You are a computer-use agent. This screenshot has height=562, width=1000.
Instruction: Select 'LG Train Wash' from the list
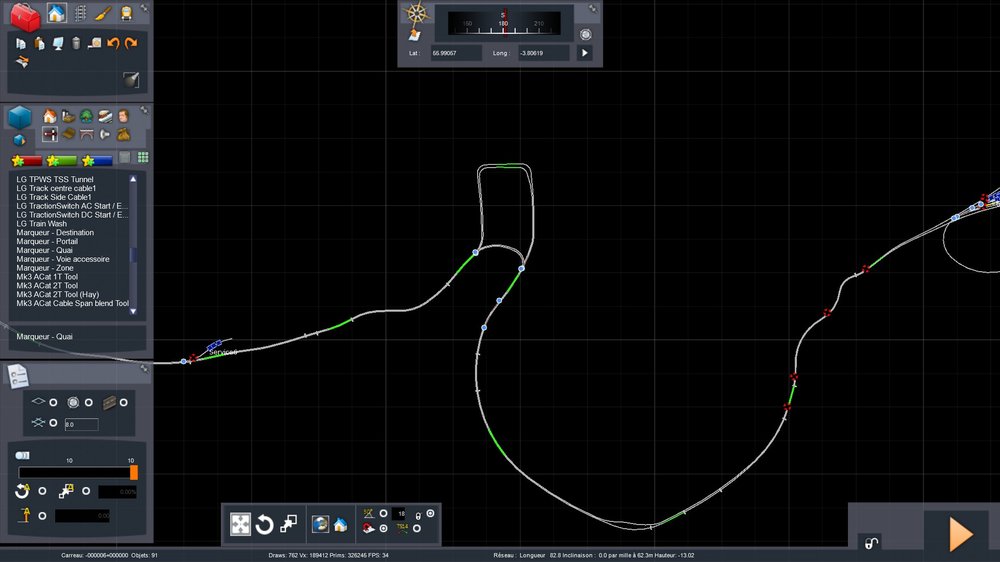coord(41,223)
